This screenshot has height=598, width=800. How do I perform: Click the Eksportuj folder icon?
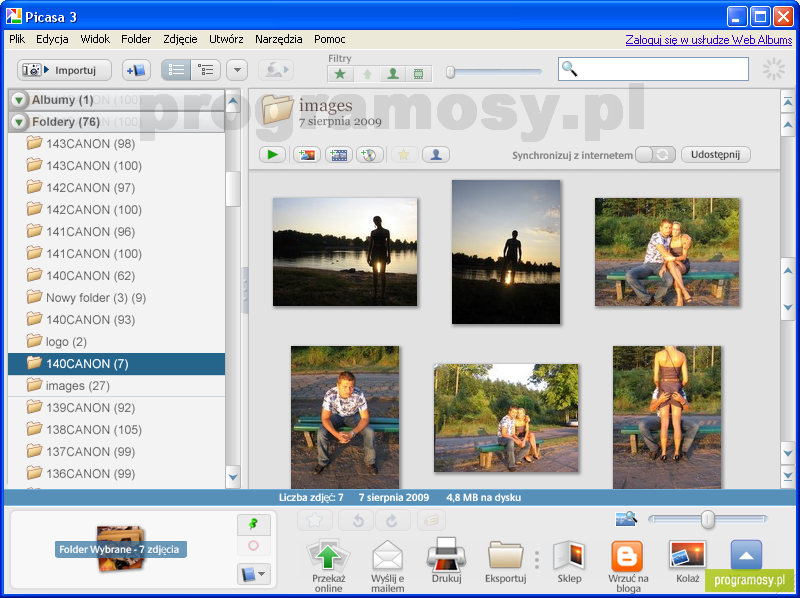506,561
